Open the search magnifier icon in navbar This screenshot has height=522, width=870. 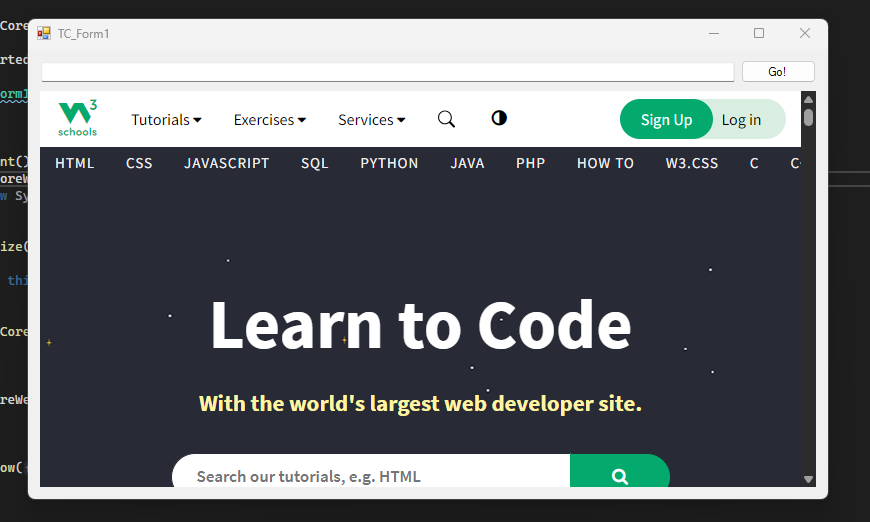pyautogui.click(x=446, y=119)
